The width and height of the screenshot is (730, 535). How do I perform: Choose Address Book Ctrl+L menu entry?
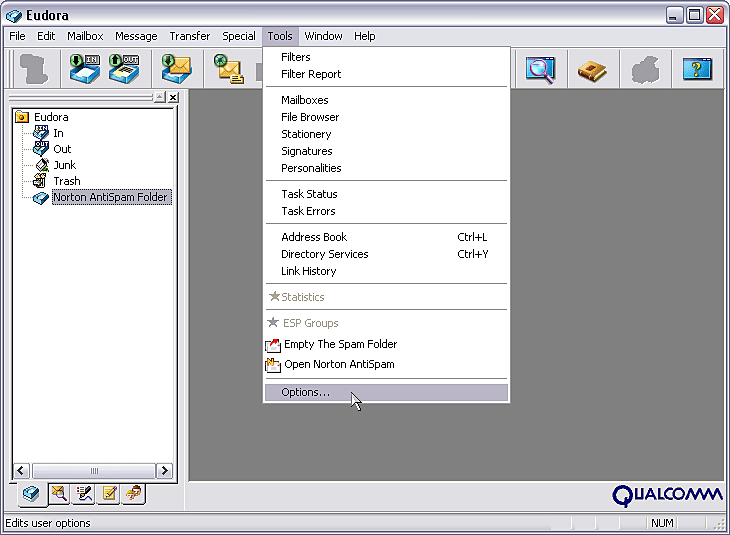pos(386,237)
